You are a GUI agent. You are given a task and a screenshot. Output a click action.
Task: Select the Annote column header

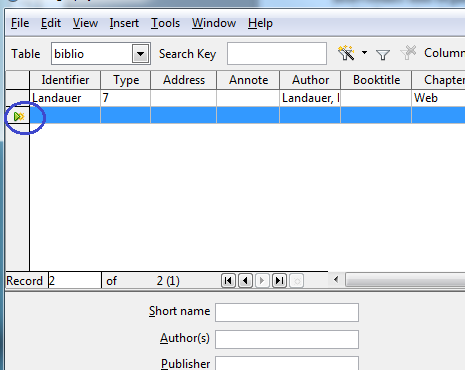248,80
